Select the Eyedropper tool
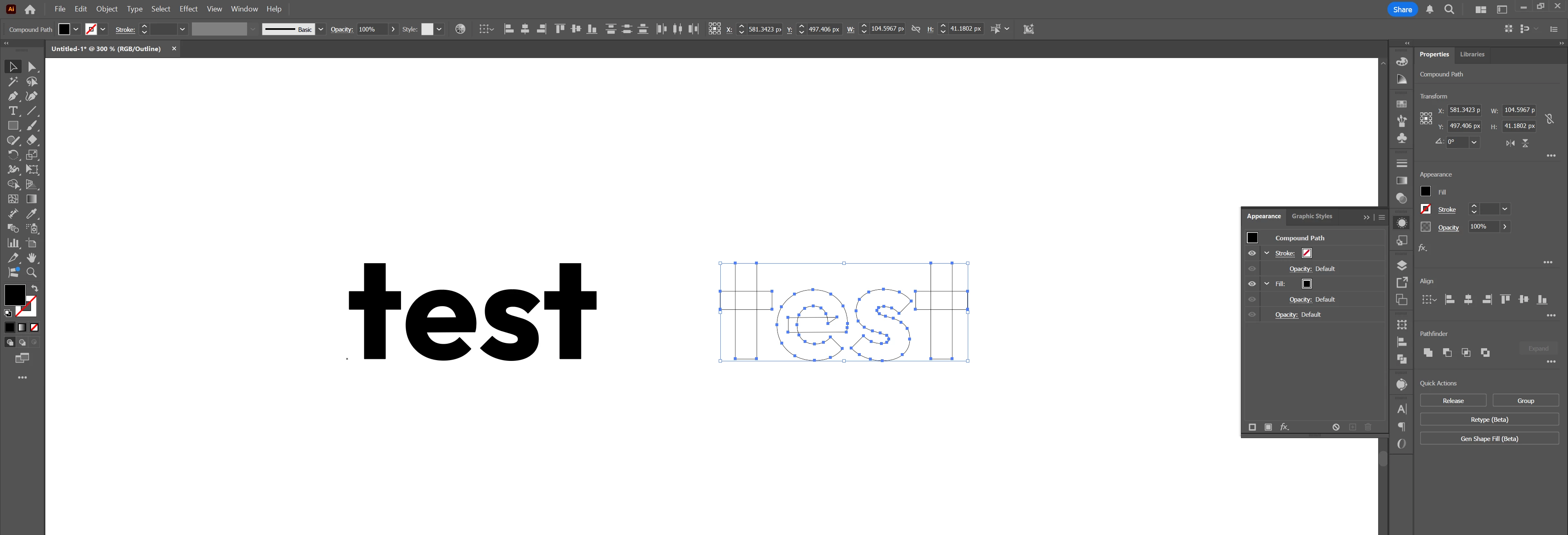1568x535 pixels. tap(32, 214)
